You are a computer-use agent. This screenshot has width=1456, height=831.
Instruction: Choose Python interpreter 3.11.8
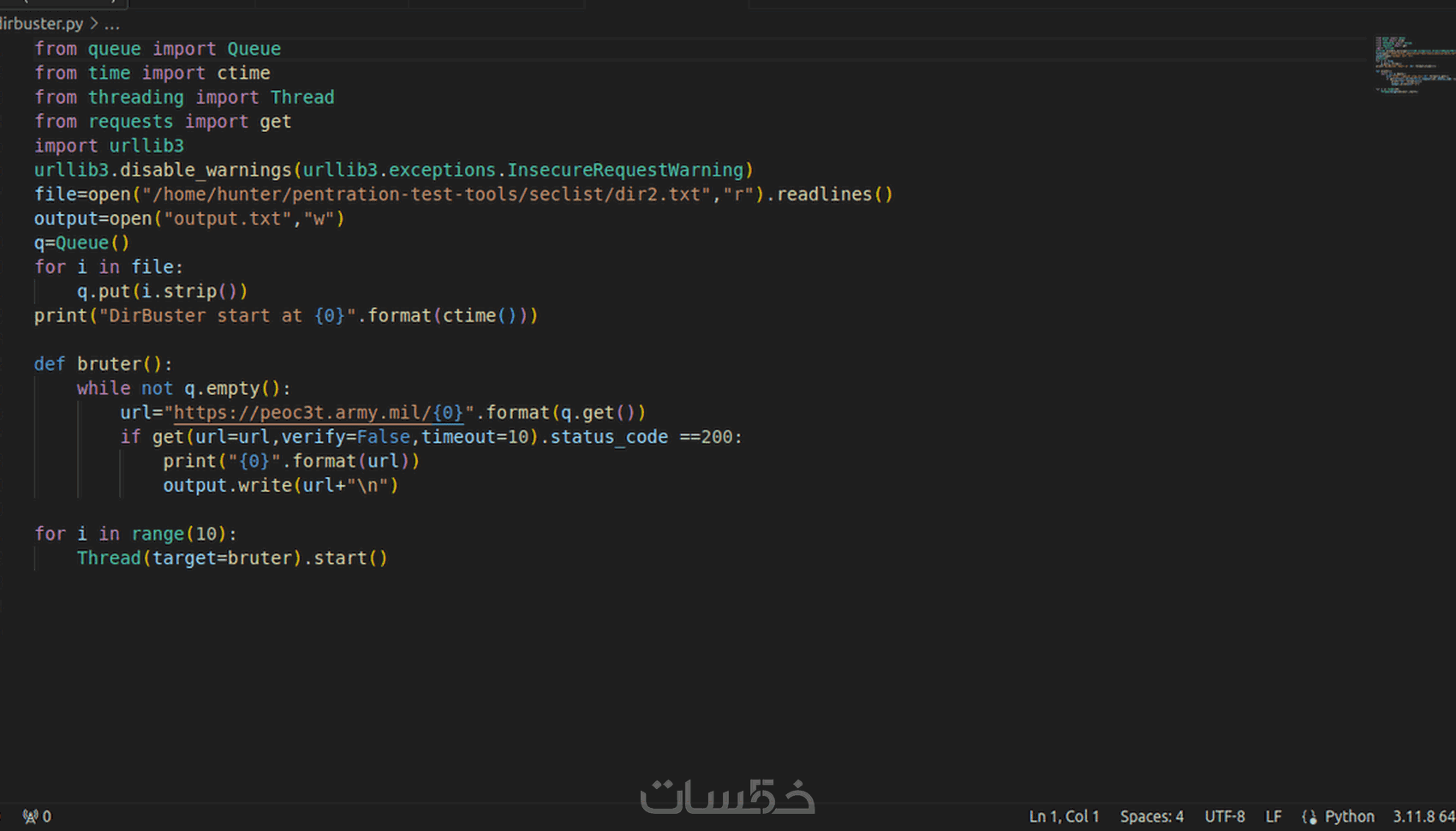pyautogui.click(x=1423, y=816)
